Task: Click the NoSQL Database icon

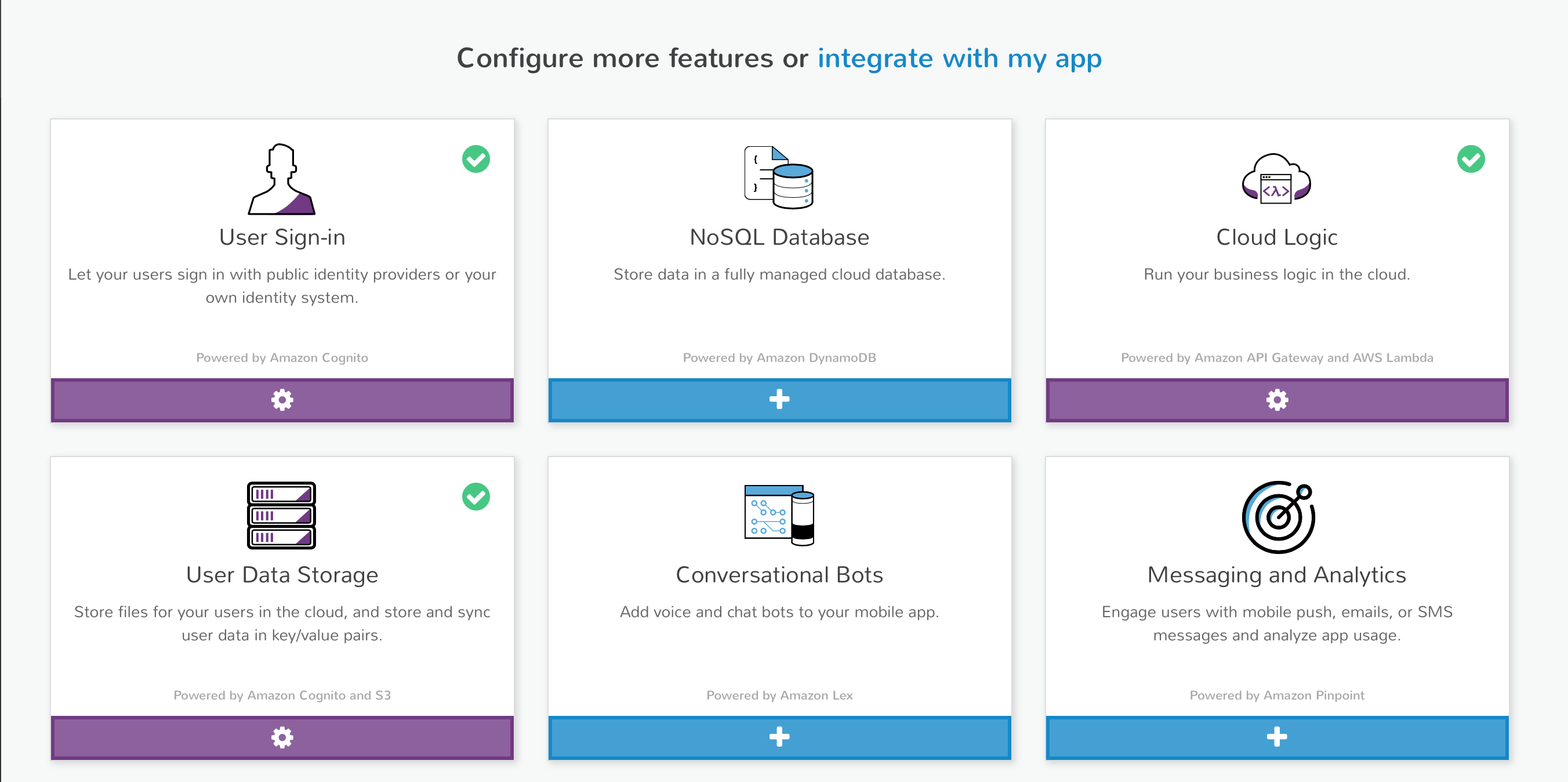Action: pos(779,178)
